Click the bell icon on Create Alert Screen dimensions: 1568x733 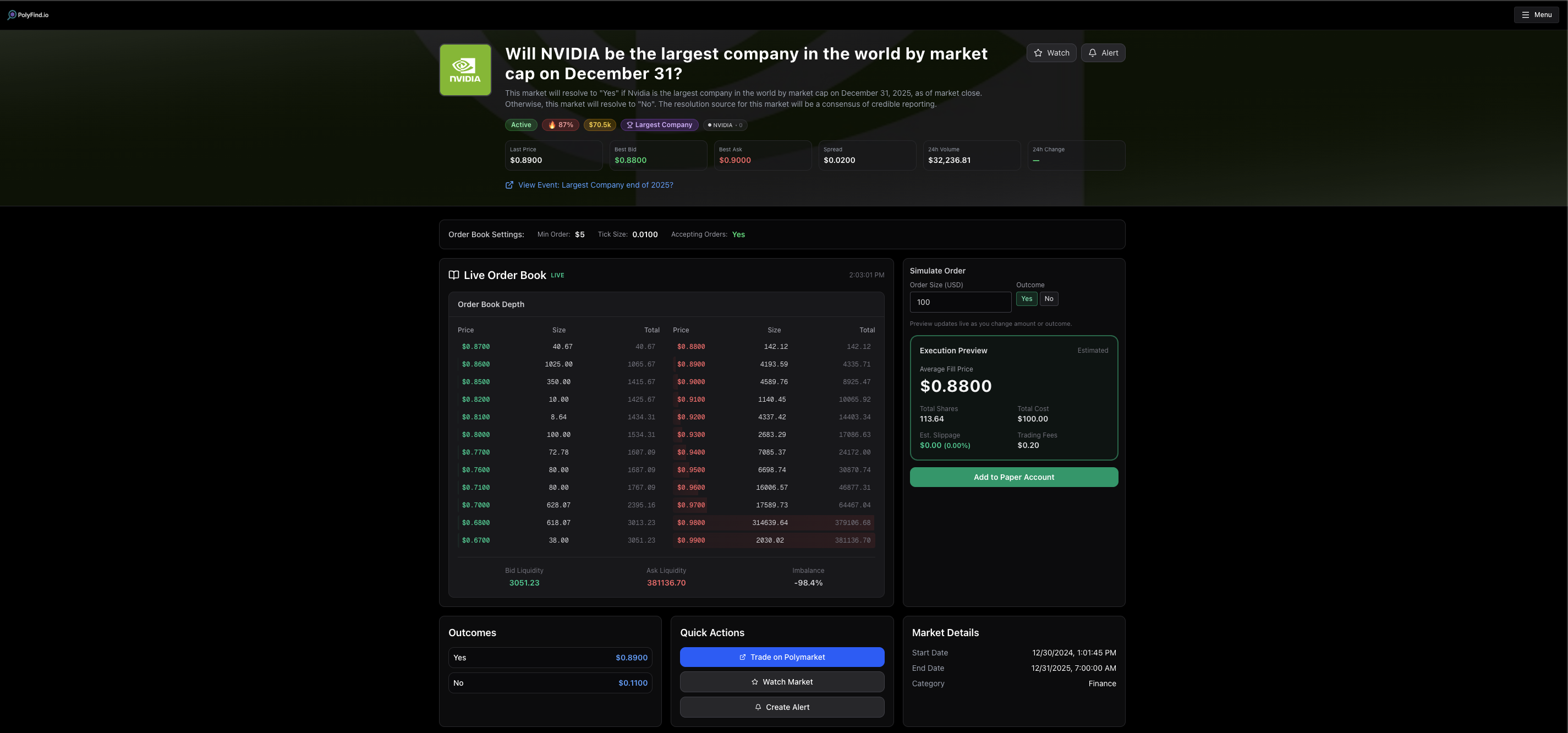[758, 707]
